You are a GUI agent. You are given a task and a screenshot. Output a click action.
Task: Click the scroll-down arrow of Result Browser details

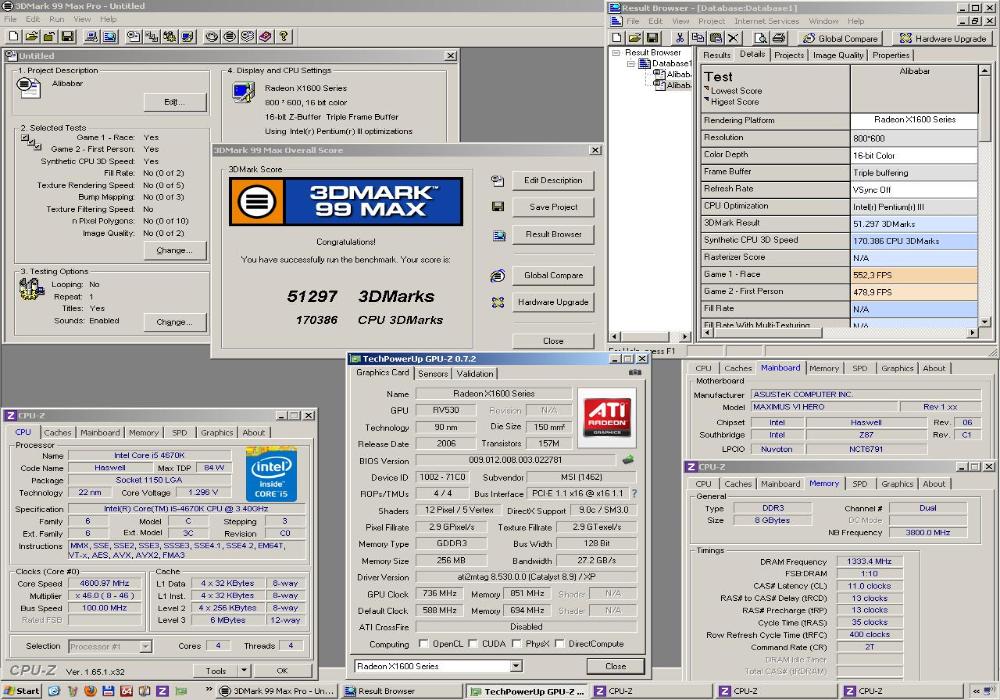(984, 322)
